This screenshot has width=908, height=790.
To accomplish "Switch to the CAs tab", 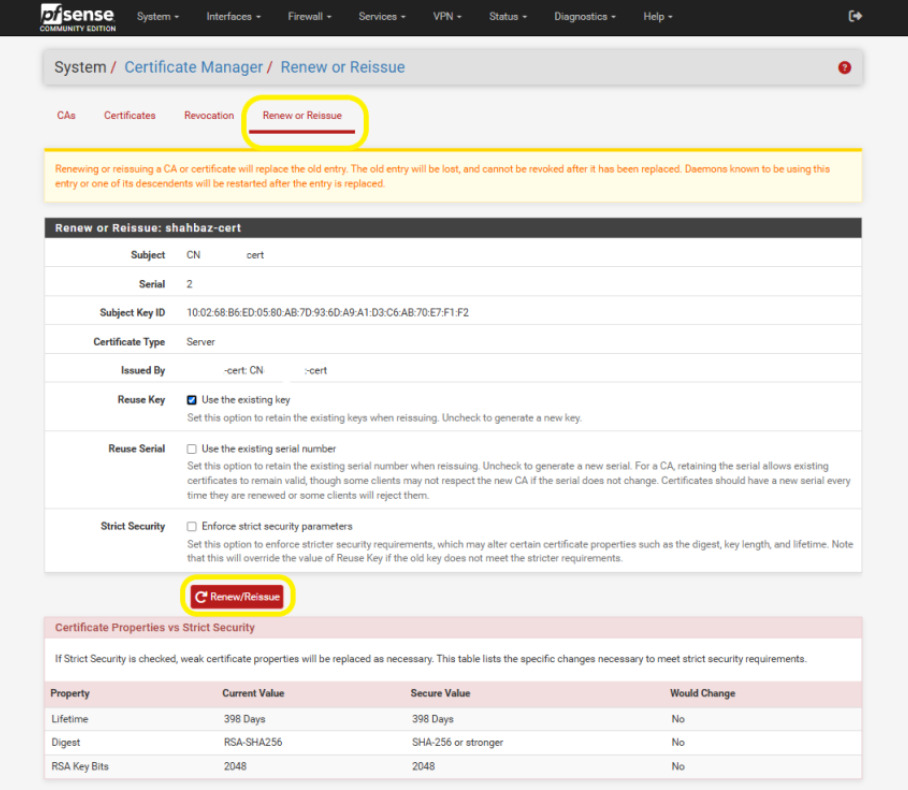I will click(66, 116).
